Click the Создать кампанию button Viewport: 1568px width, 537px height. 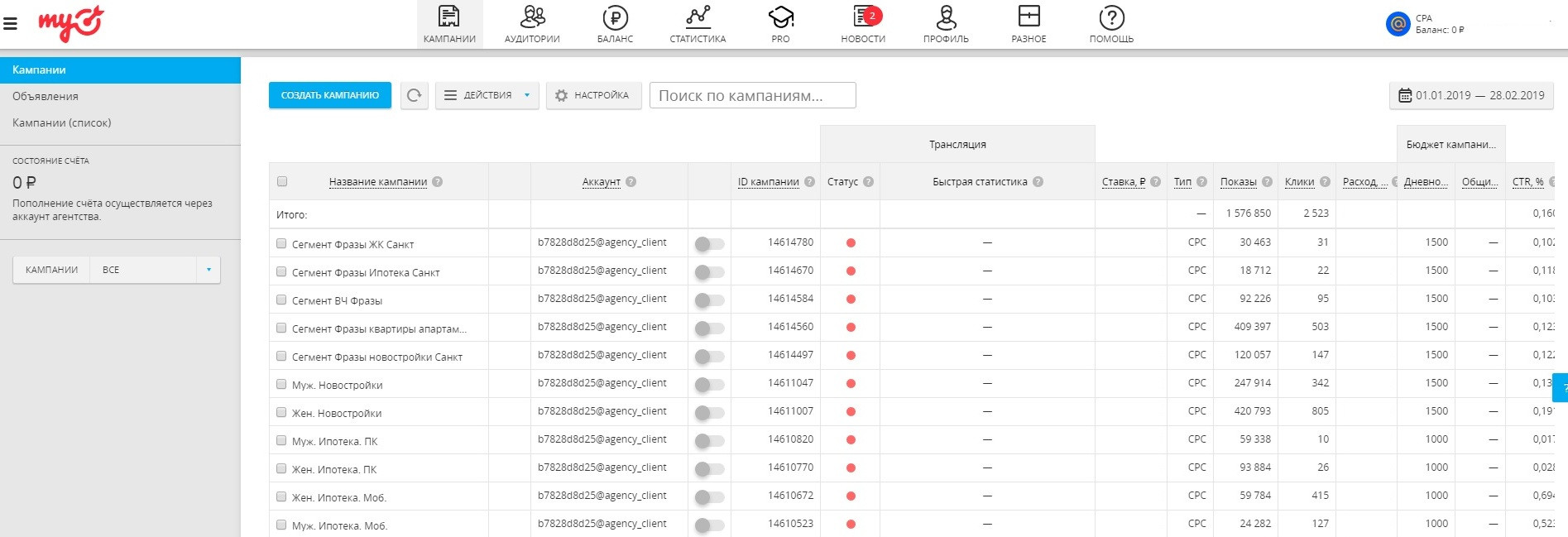pos(329,95)
